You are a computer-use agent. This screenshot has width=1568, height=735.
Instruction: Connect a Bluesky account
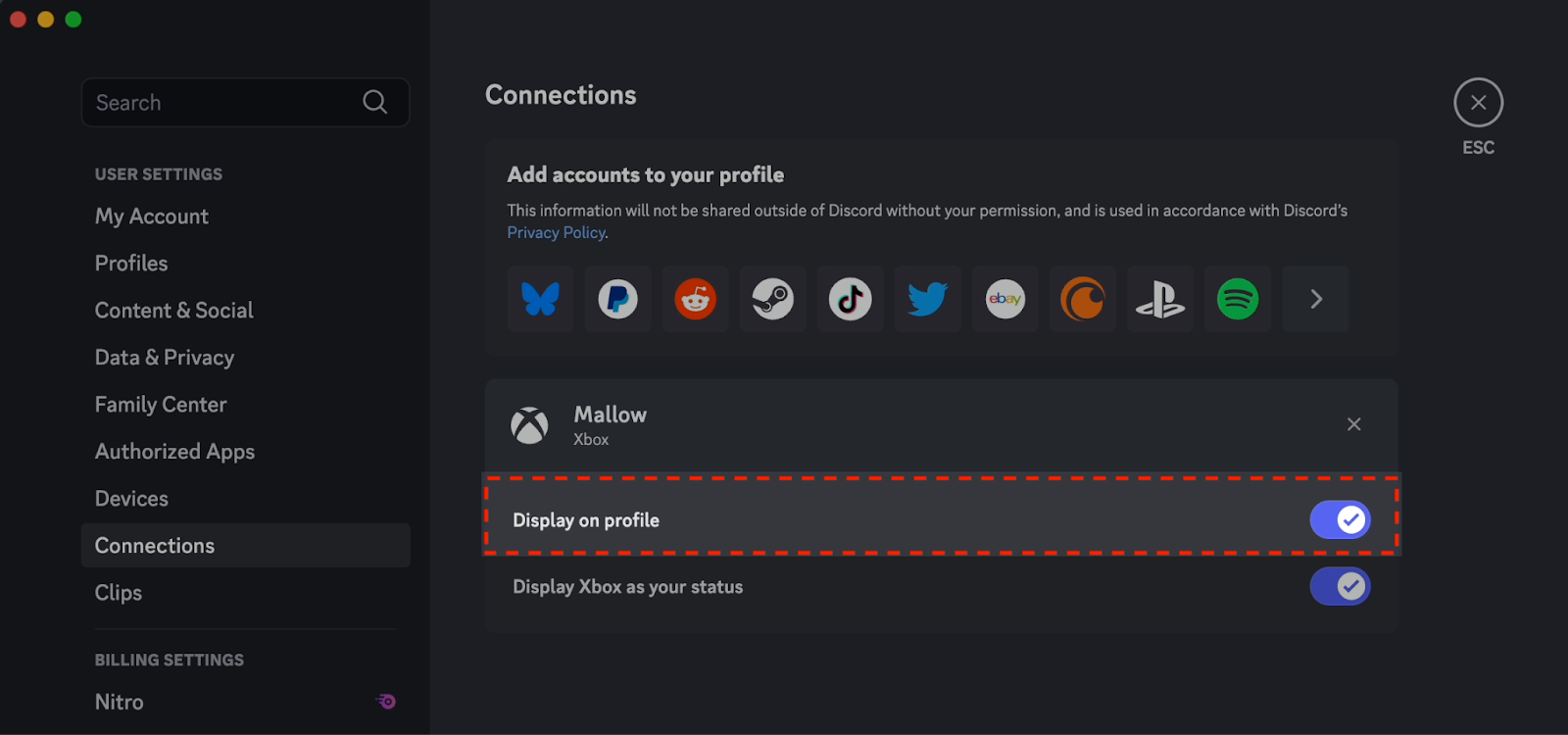pos(540,299)
